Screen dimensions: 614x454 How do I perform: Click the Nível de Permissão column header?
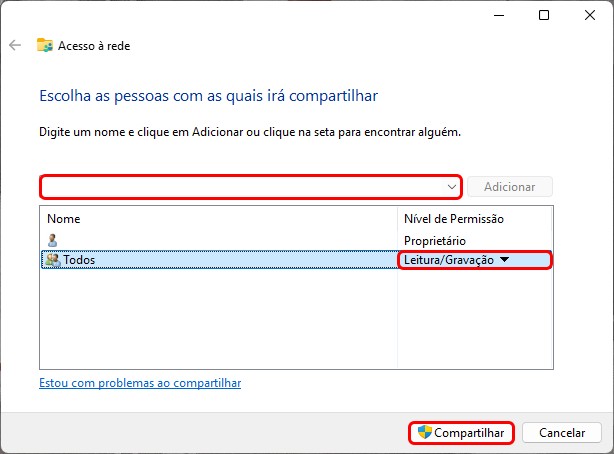pyautogui.click(x=453, y=218)
